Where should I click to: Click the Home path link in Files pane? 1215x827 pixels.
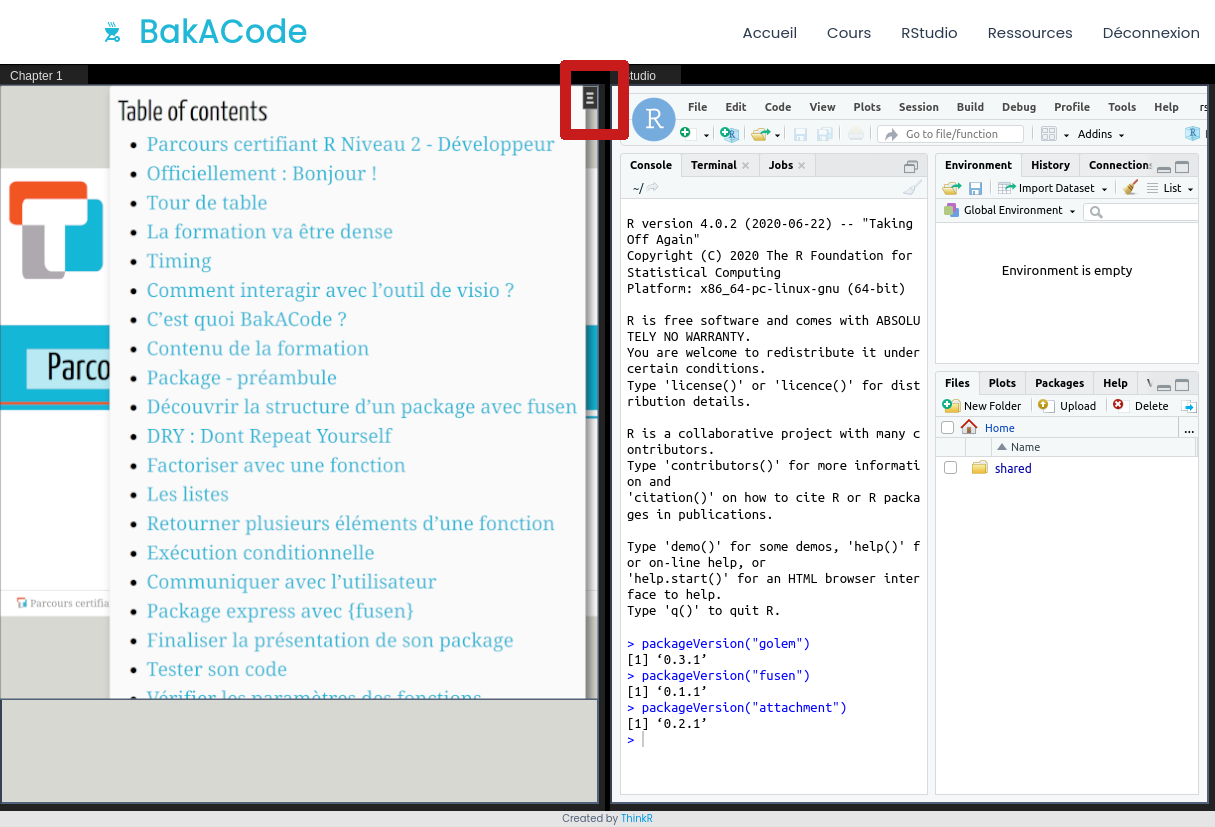[1000, 428]
